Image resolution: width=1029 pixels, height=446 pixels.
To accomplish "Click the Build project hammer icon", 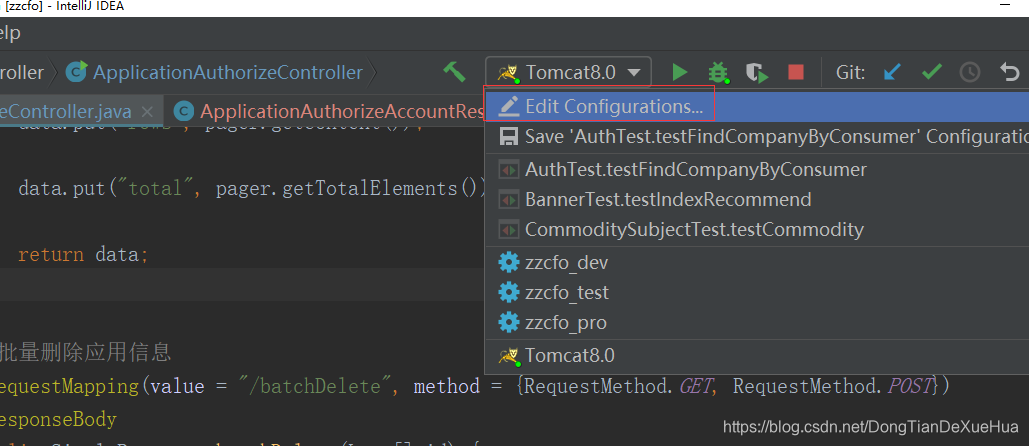I will tap(453, 71).
